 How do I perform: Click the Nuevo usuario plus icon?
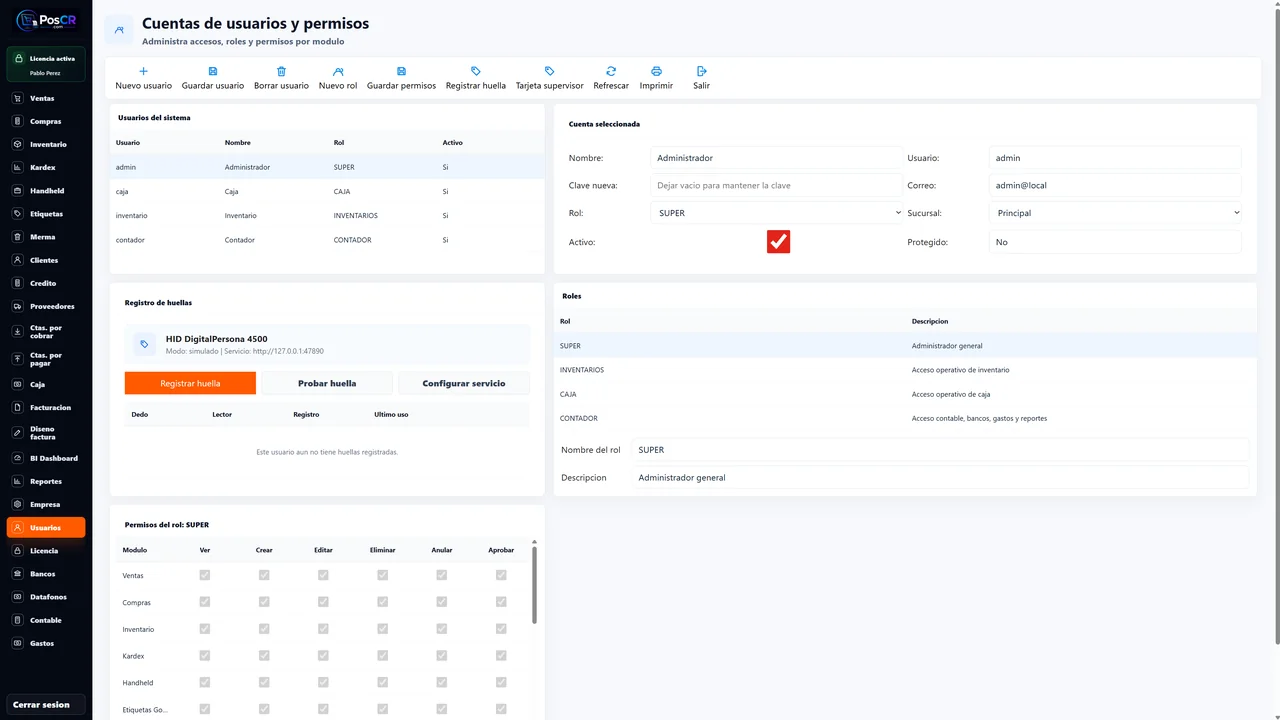tap(143, 72)
